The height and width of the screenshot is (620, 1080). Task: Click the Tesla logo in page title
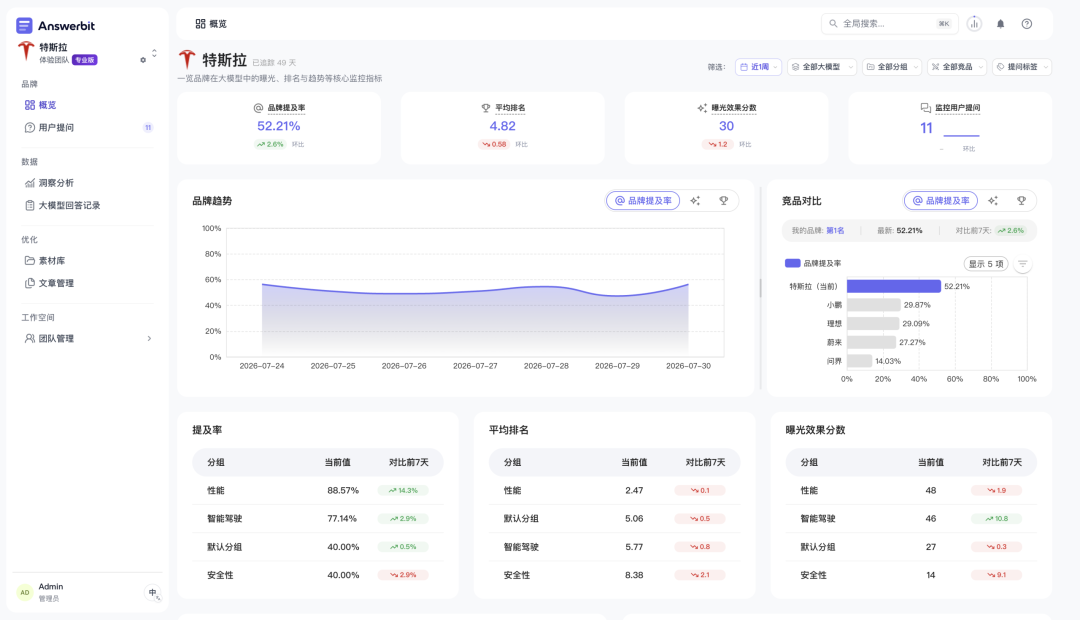(x=187, y=60)
